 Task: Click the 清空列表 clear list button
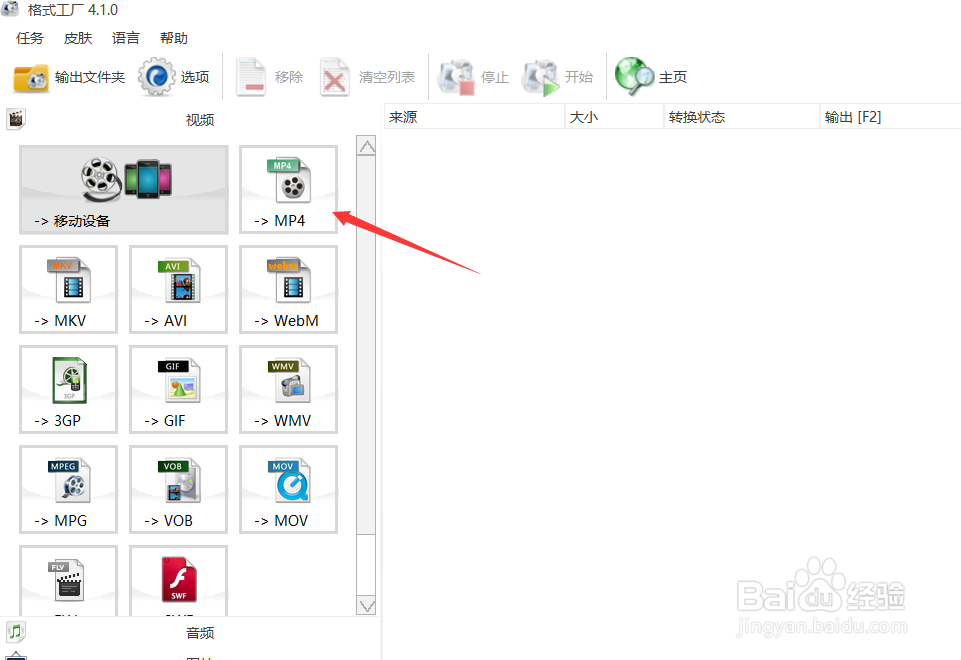click(368, 77)
